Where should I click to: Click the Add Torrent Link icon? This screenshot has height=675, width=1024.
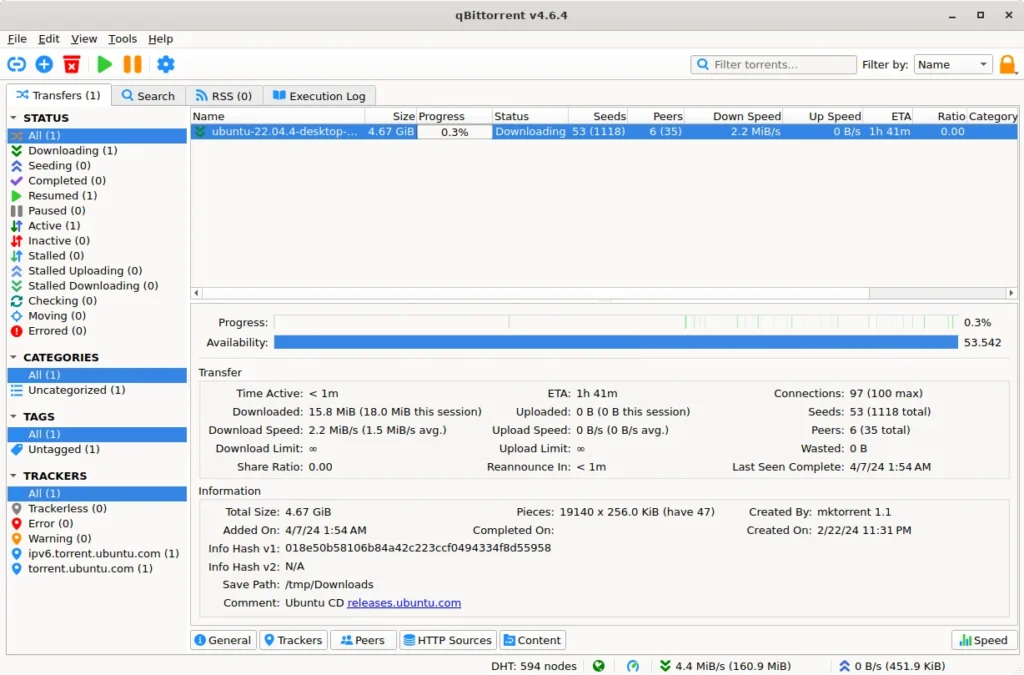tap(16, 64)
